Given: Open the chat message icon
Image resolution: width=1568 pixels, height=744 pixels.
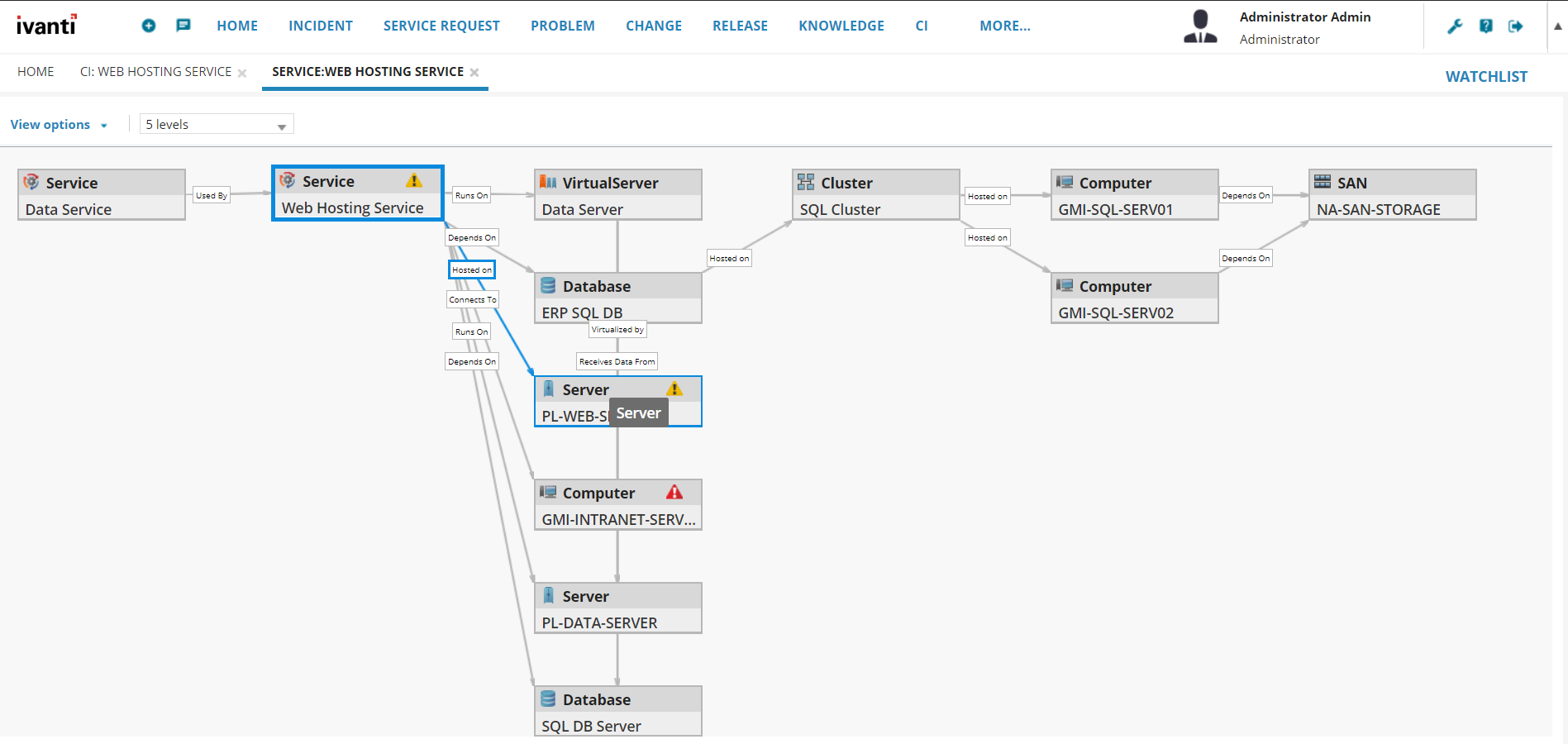Looking at the screenshot, I should pos(183,26).
